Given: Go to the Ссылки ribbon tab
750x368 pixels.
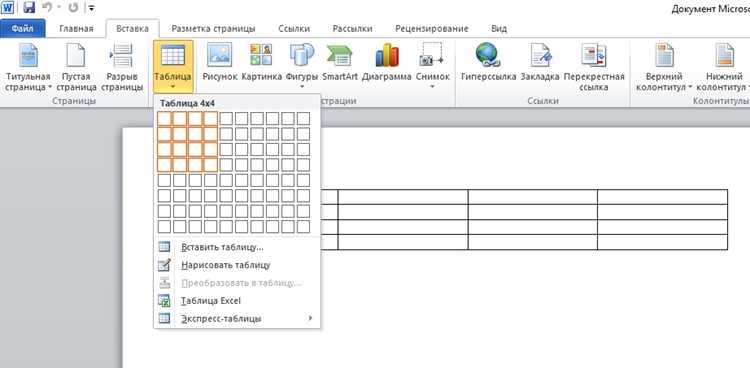Looking at the screenshot, I should tap(294, 29).
